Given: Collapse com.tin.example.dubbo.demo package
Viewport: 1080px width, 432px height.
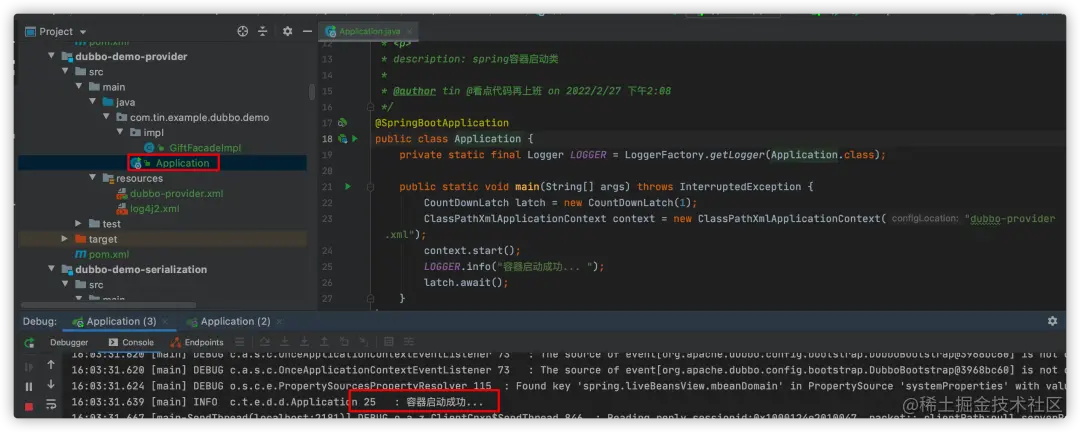Looking at the screenshot, I should pyautogui.click(x=106, y=117).
